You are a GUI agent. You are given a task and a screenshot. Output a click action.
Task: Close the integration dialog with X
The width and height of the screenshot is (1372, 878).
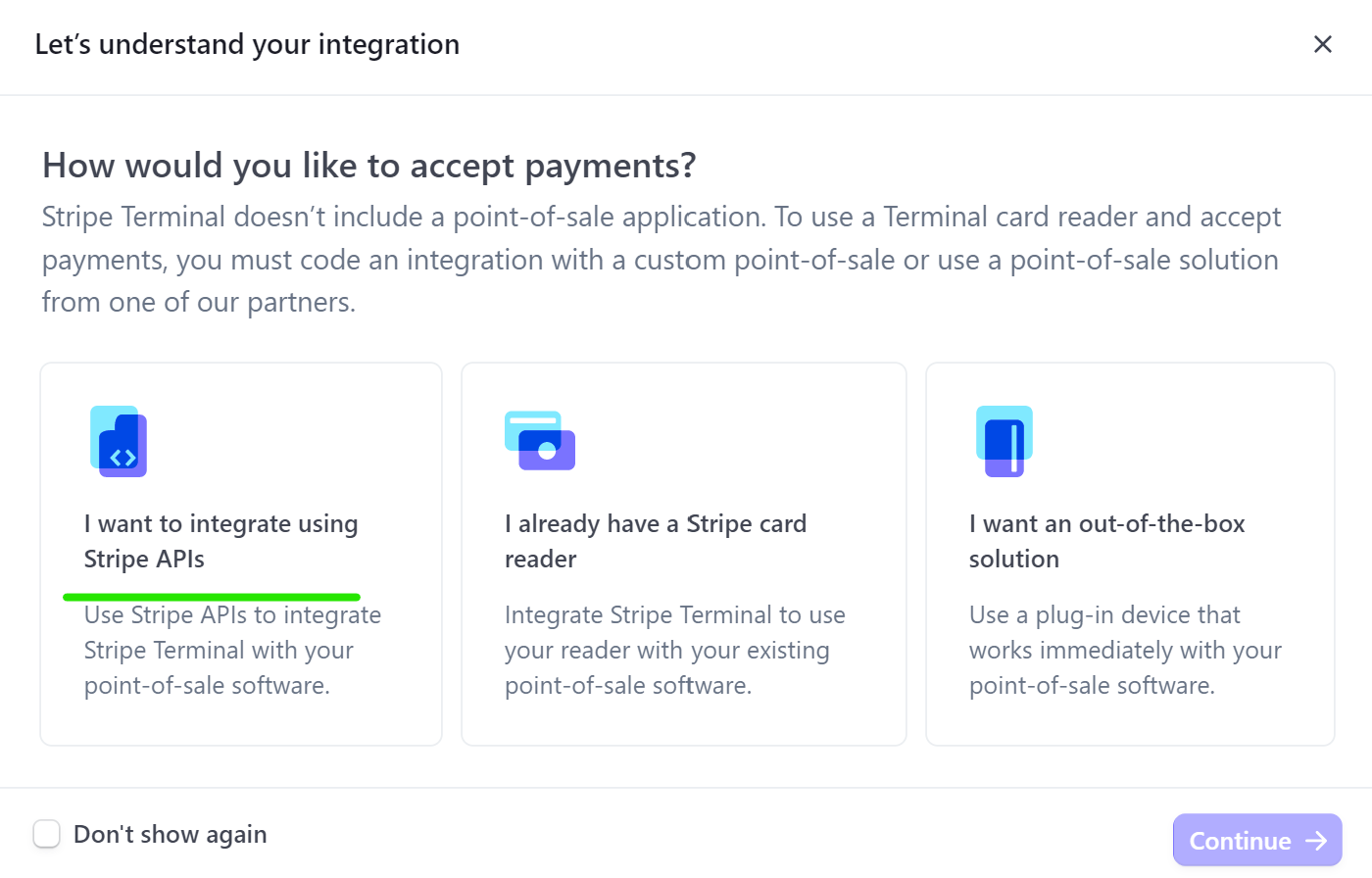[x=1323, y=44]
